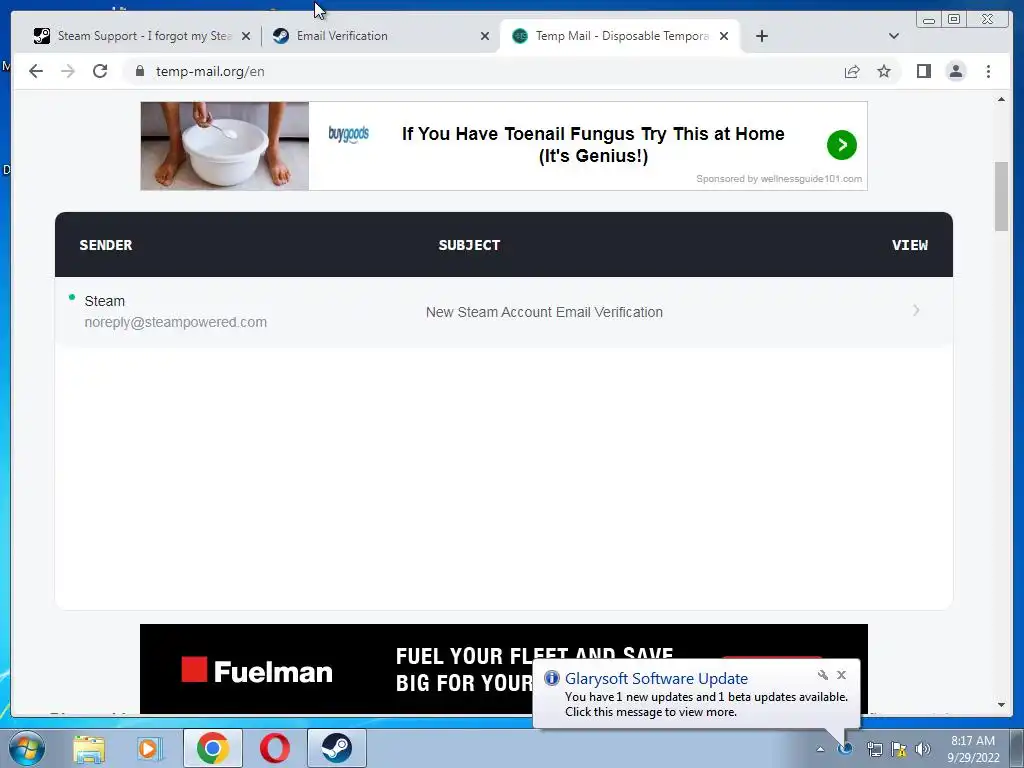1024x768 pixels.
Task: Click the green arrow on toenail ad
Action: [841, 145]
